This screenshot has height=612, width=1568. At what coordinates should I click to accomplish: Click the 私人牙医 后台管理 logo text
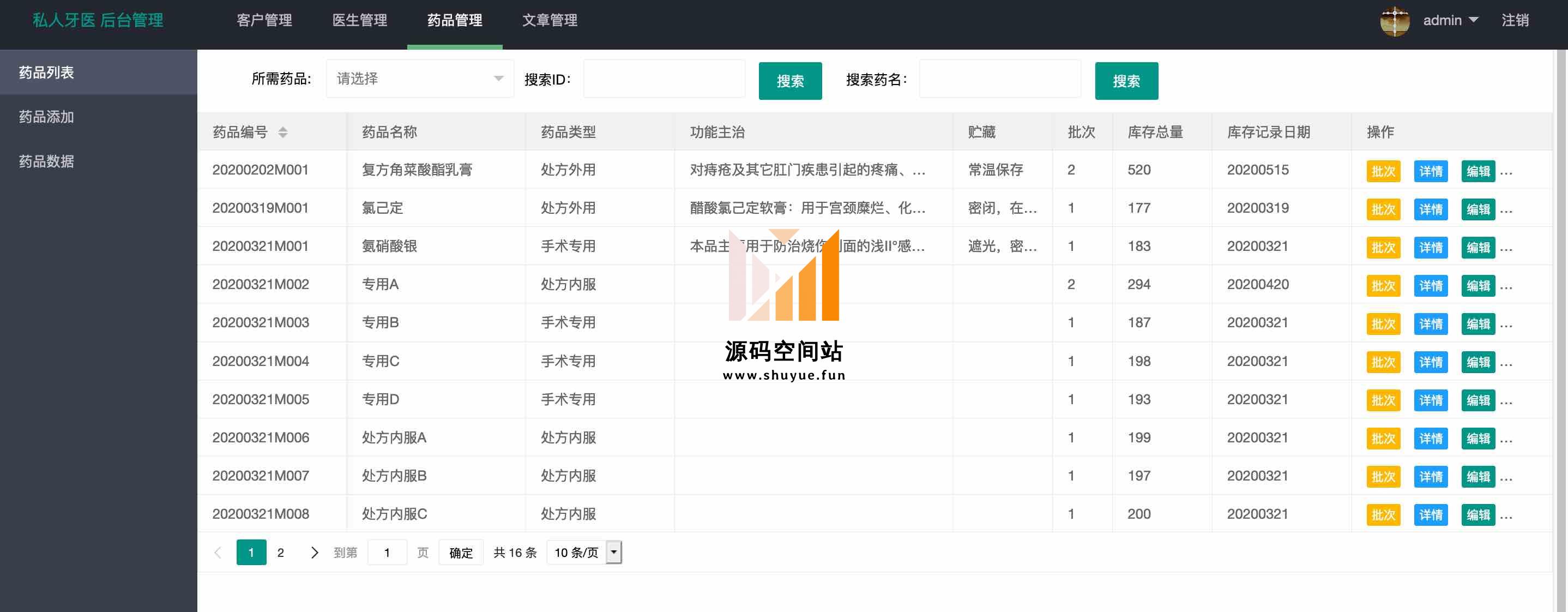98,21
